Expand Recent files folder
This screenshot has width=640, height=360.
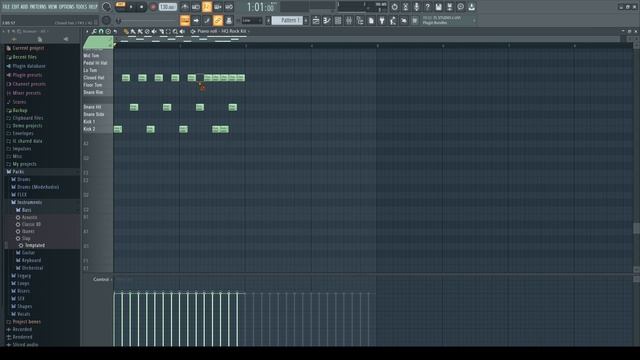21,57
